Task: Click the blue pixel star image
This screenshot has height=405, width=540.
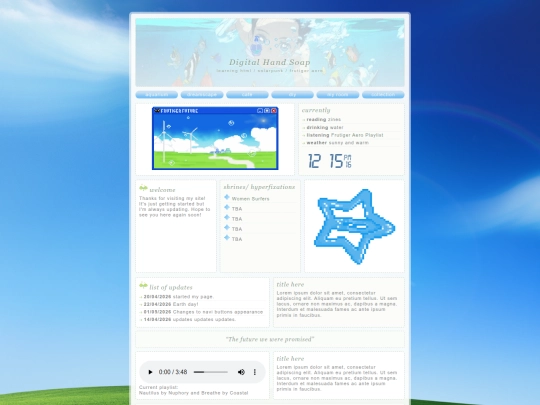Action: pos(355,227)
